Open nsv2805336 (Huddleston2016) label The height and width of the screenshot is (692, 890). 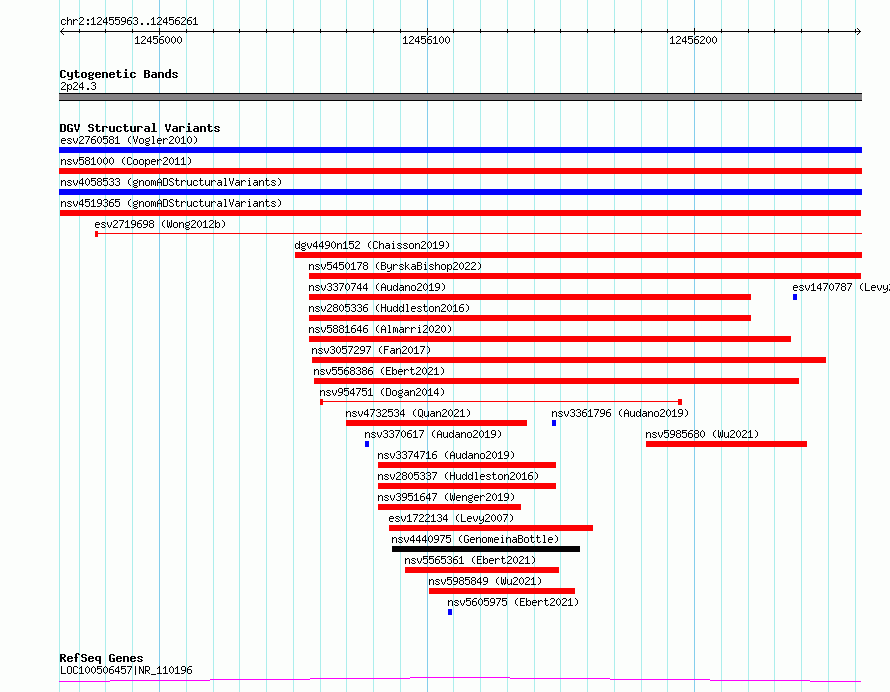coord(389,308)
